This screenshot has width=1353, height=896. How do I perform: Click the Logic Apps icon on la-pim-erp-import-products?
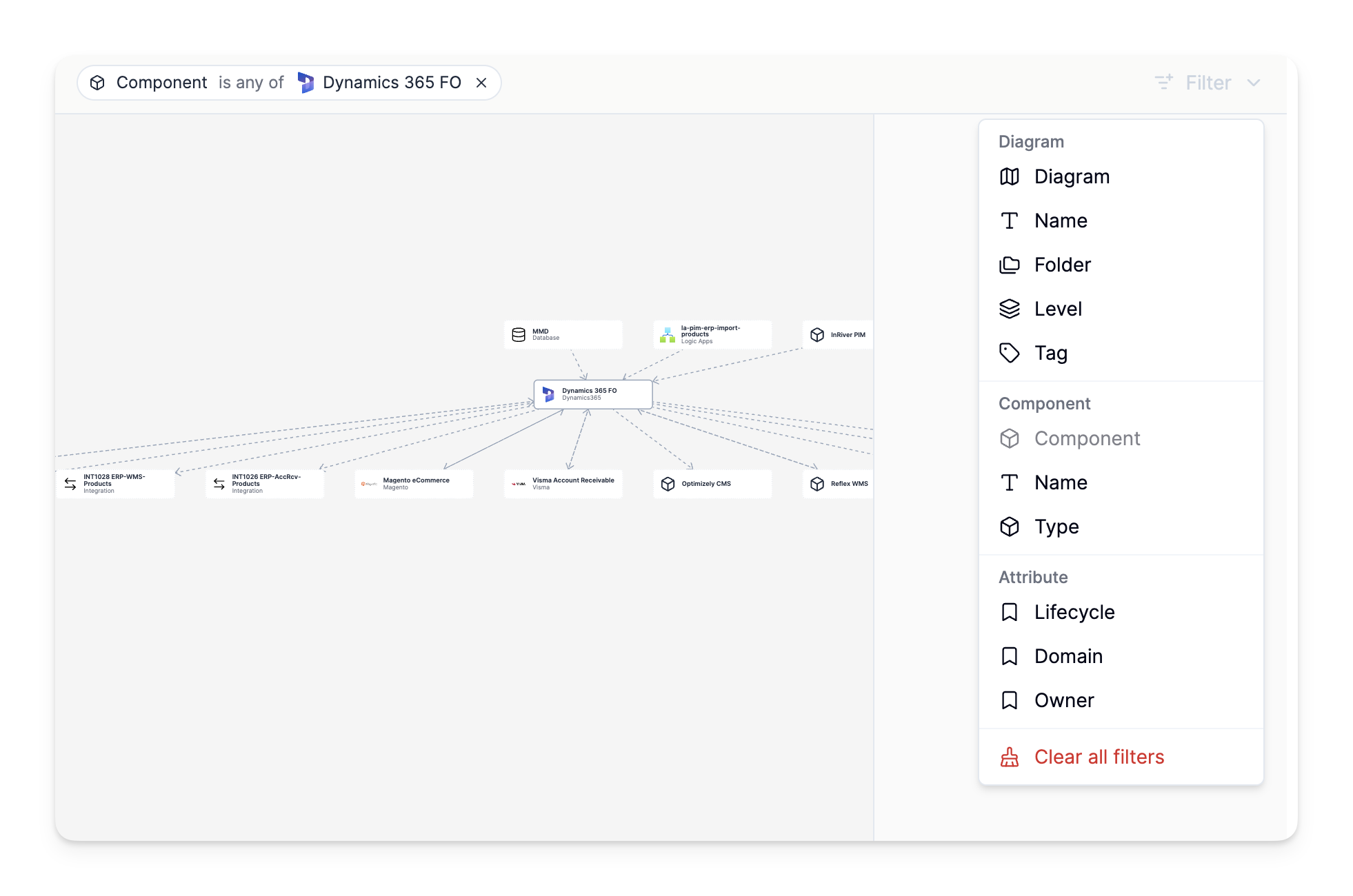pyautogui.click(x=668, y=335)
